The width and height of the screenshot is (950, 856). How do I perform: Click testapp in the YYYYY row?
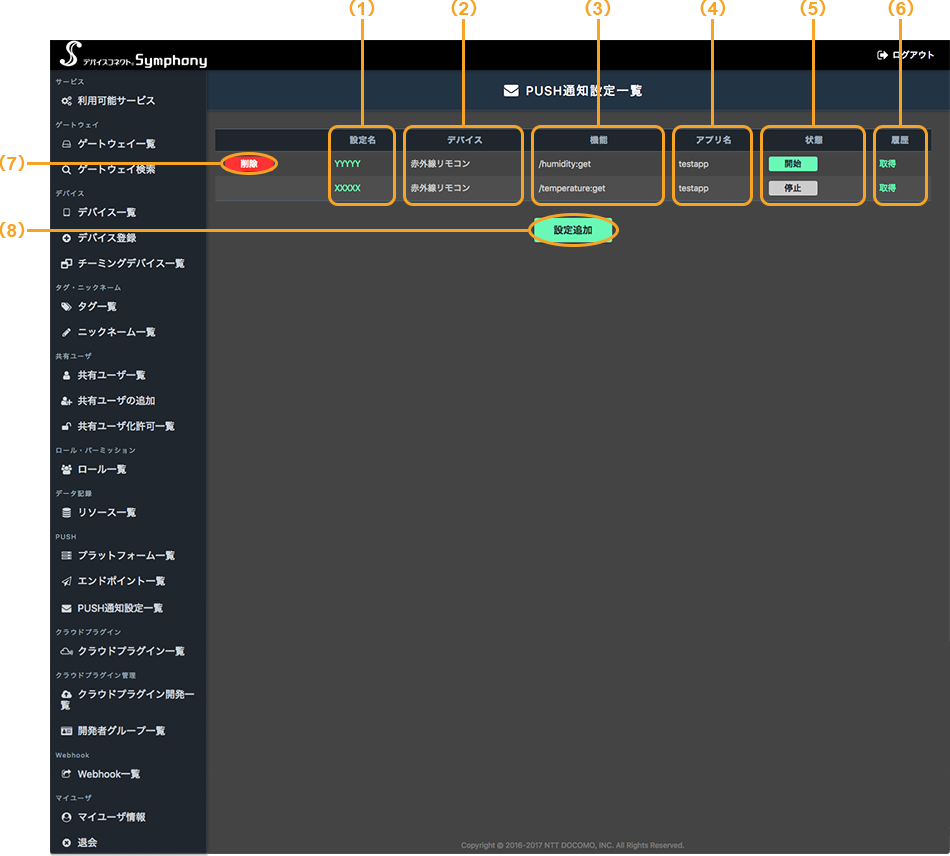[693, 164]
